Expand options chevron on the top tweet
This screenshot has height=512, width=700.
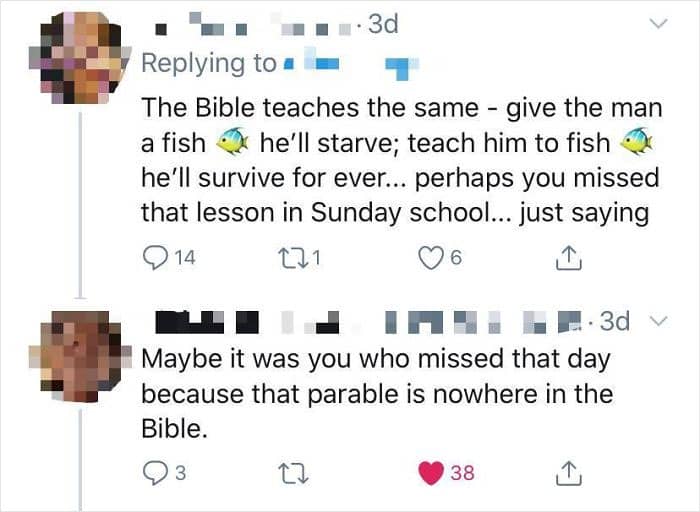point(657,25)
